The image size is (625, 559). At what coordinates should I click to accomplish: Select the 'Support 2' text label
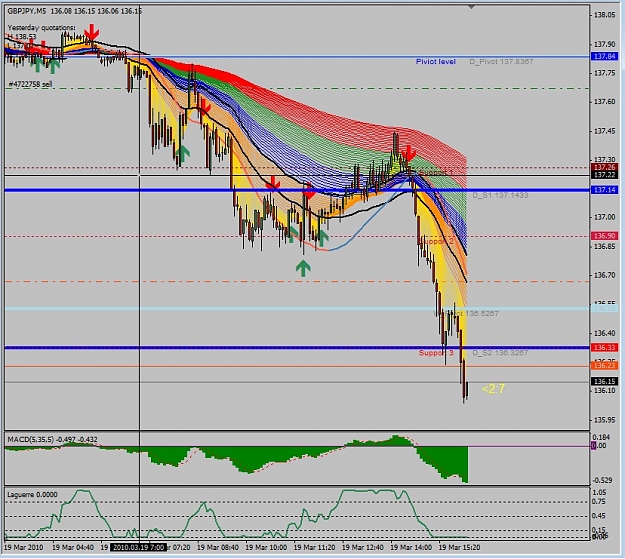pyautogui.click(x=437, y=242)
